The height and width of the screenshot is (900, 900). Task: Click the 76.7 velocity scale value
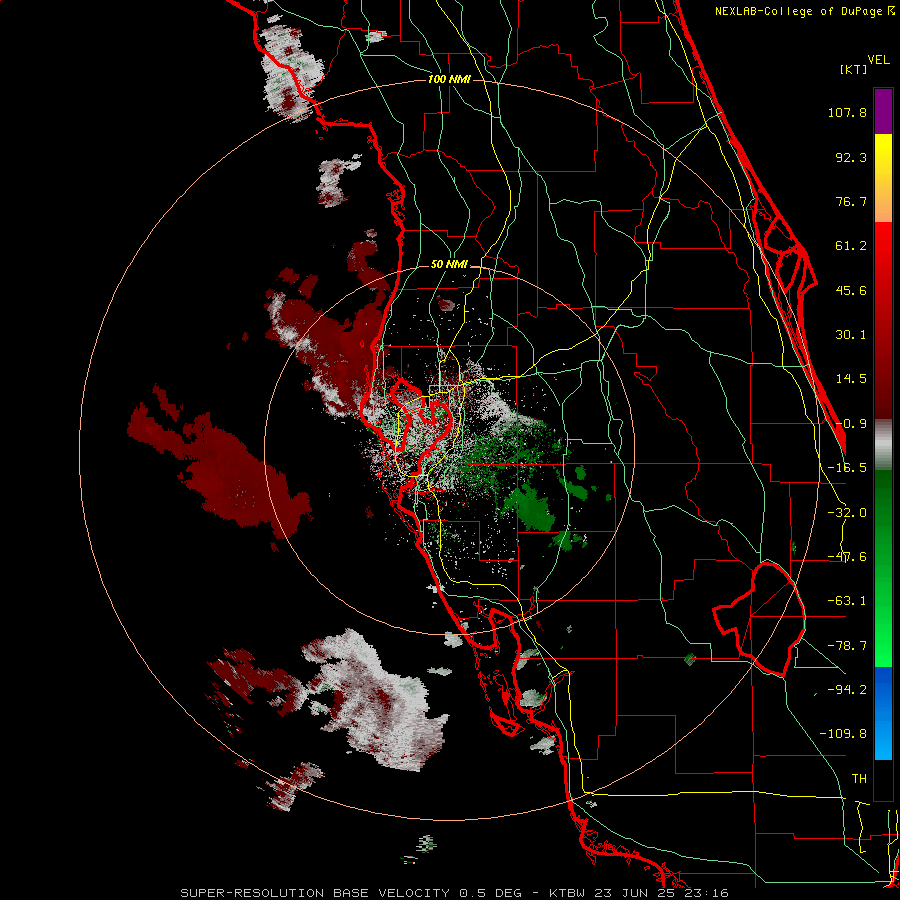click(851, 201)
